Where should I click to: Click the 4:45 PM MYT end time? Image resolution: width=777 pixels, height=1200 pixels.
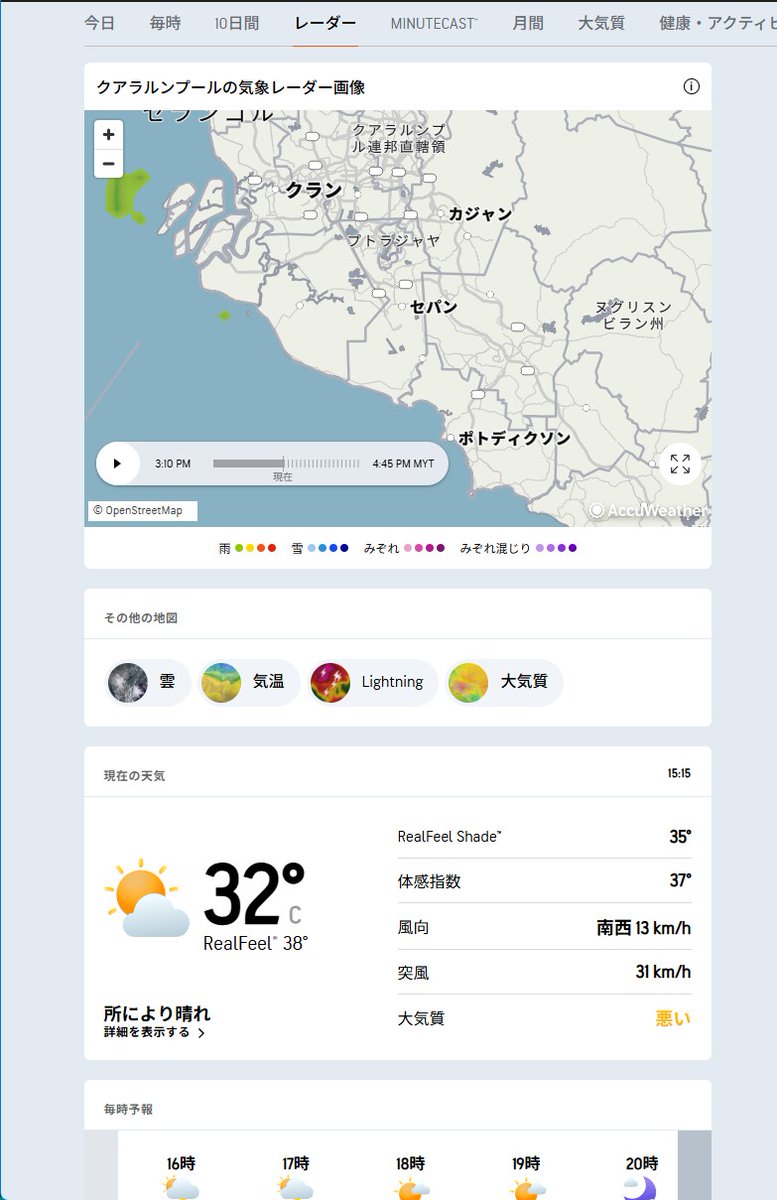point(403,464)
